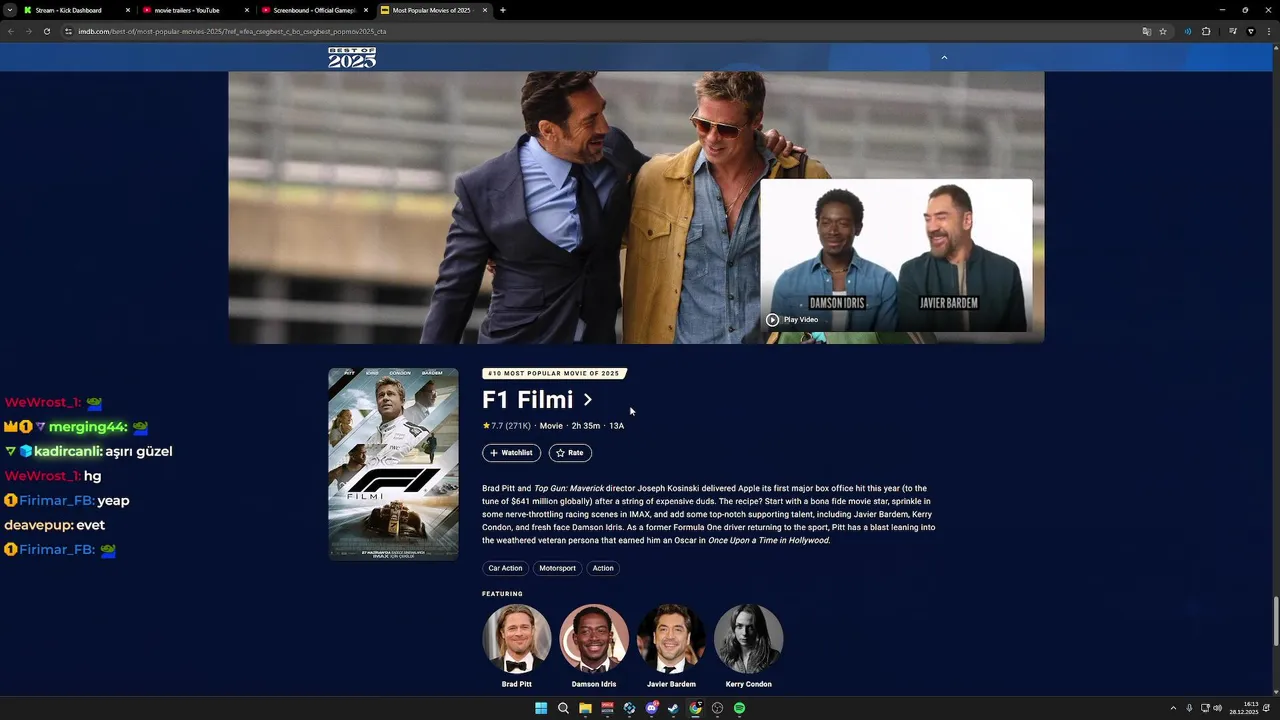Click the chevron next to F1 Filmi
Screen dimensions: 1280x720
click(588, 400)
